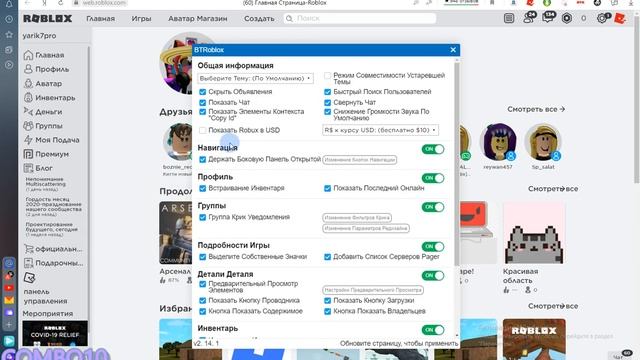640x360 pixels.
Task: Switch off the Профиль ON toggle
Action: (x=433, y=178)
